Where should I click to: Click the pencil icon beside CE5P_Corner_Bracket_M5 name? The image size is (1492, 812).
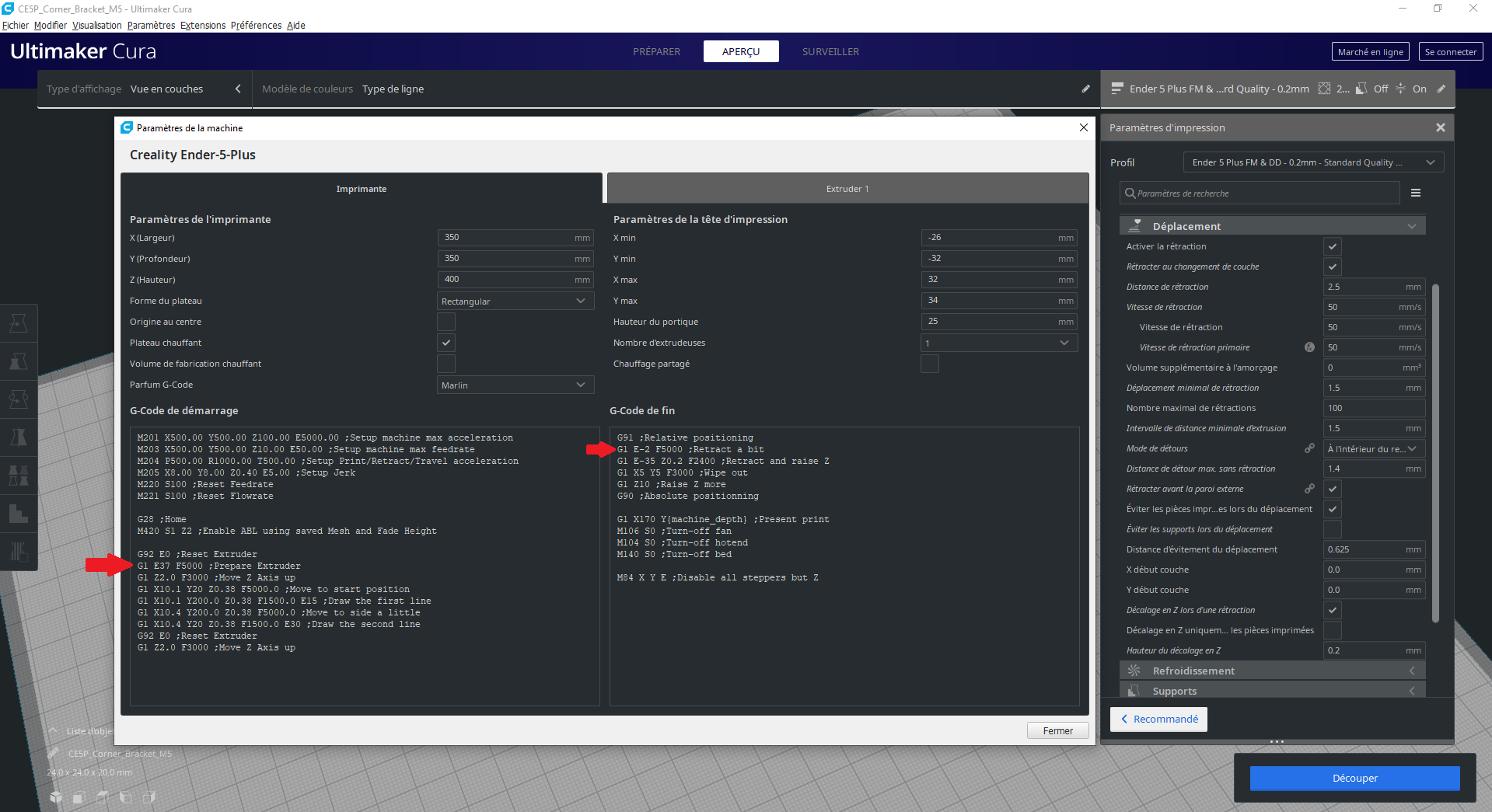pyautogui.click(x=54, y=753)
